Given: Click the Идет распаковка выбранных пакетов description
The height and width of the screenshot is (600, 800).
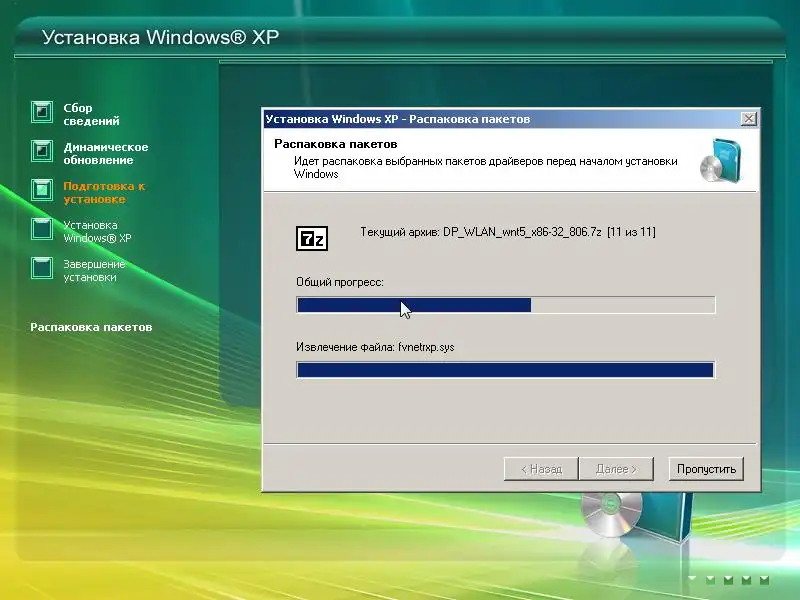Looking at the screenshot, I should (x=485, y=167).
